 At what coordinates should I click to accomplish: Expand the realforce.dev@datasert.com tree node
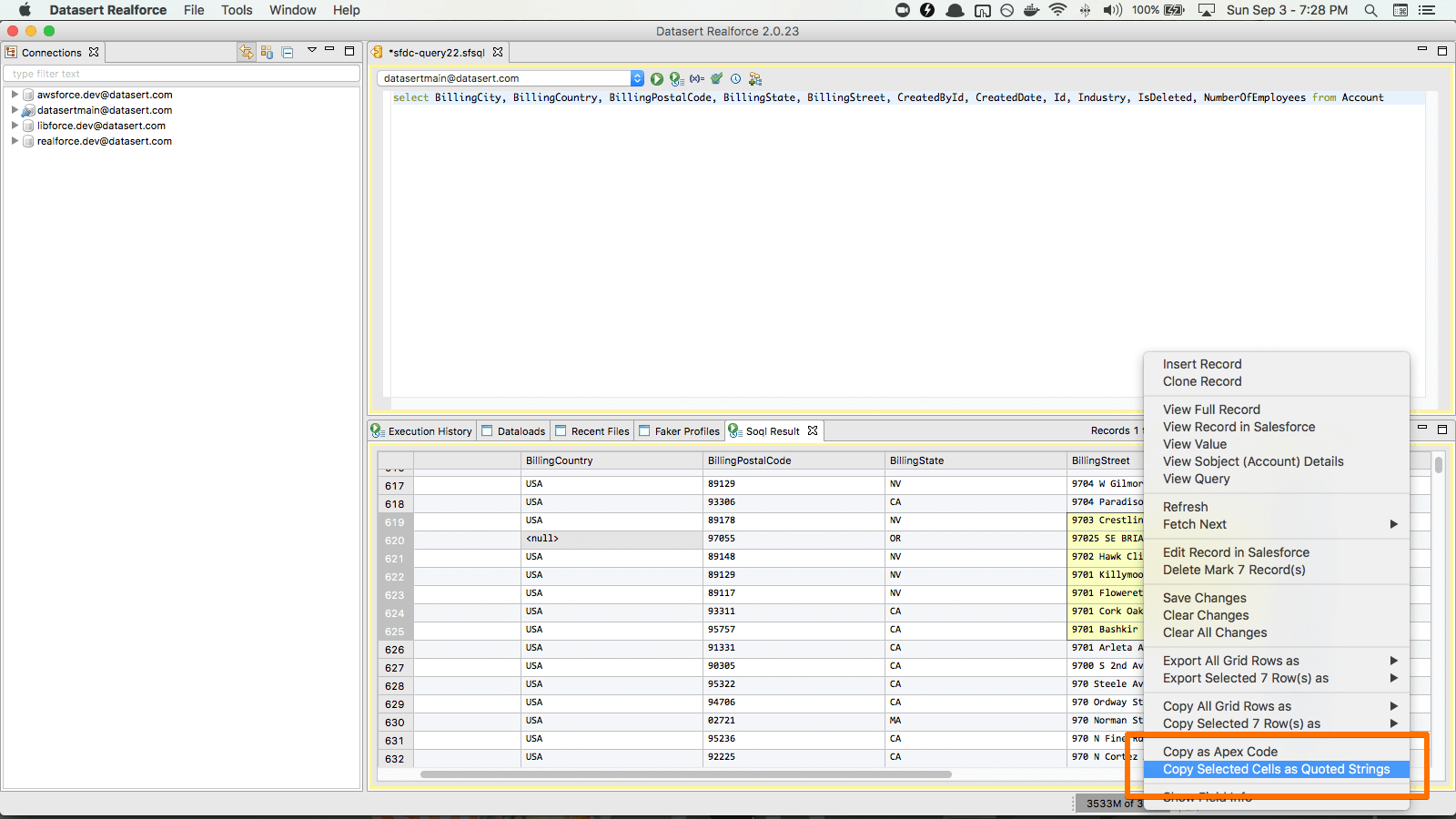[15, 141]
